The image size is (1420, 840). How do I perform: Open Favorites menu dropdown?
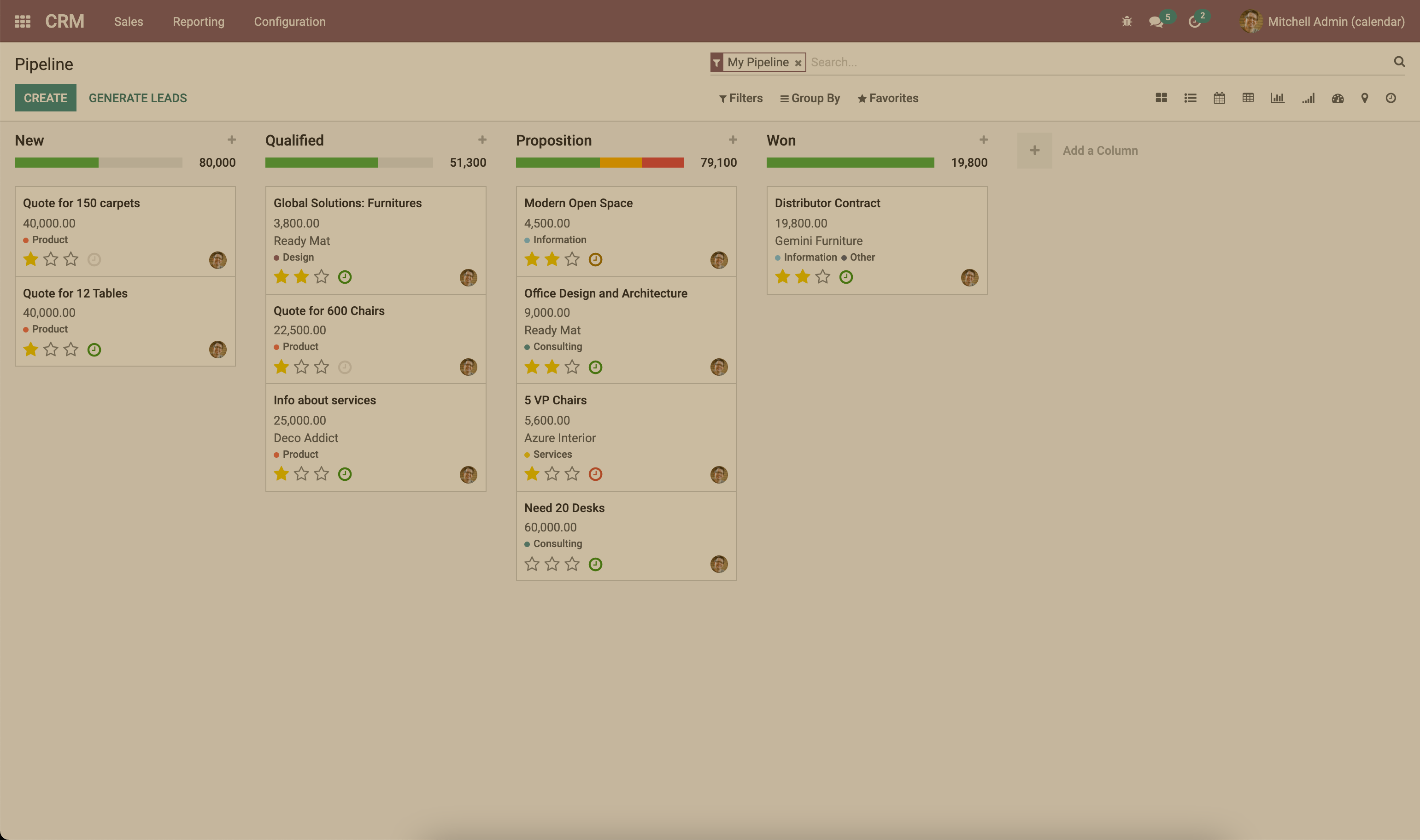point(887,99)
